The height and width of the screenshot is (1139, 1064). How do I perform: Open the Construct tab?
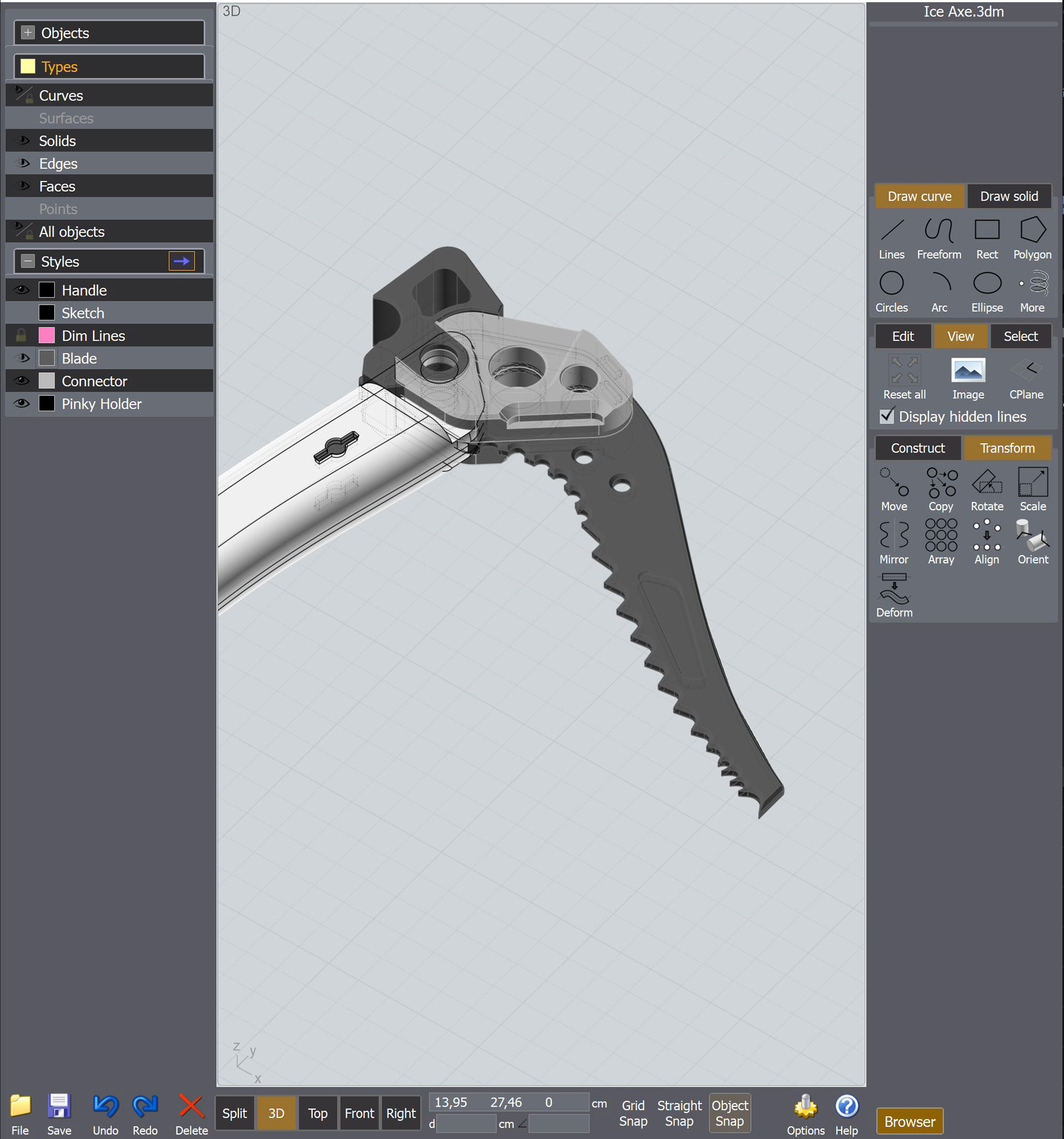tap(917, 448)
